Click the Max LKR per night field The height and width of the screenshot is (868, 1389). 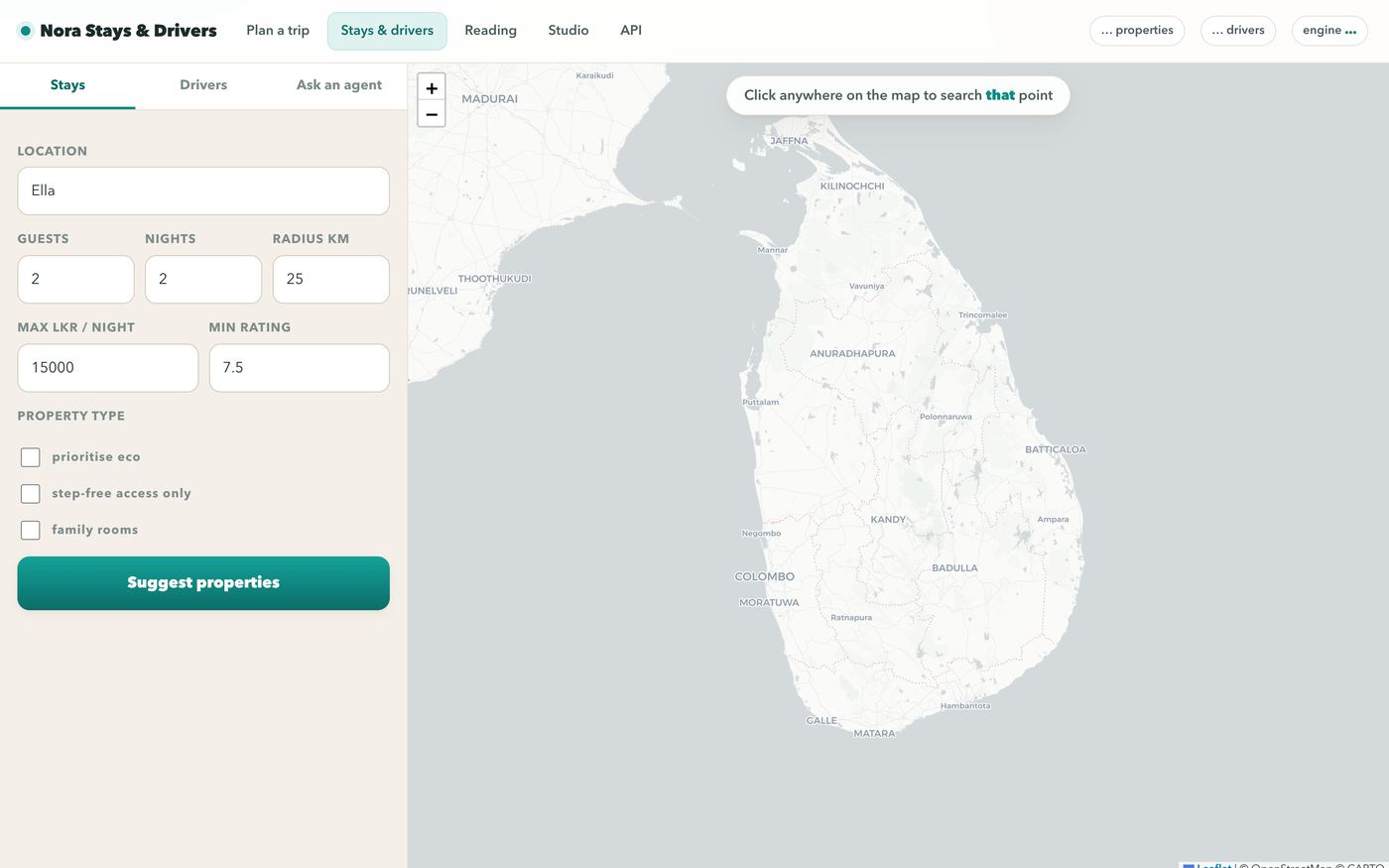coord(108,367)
